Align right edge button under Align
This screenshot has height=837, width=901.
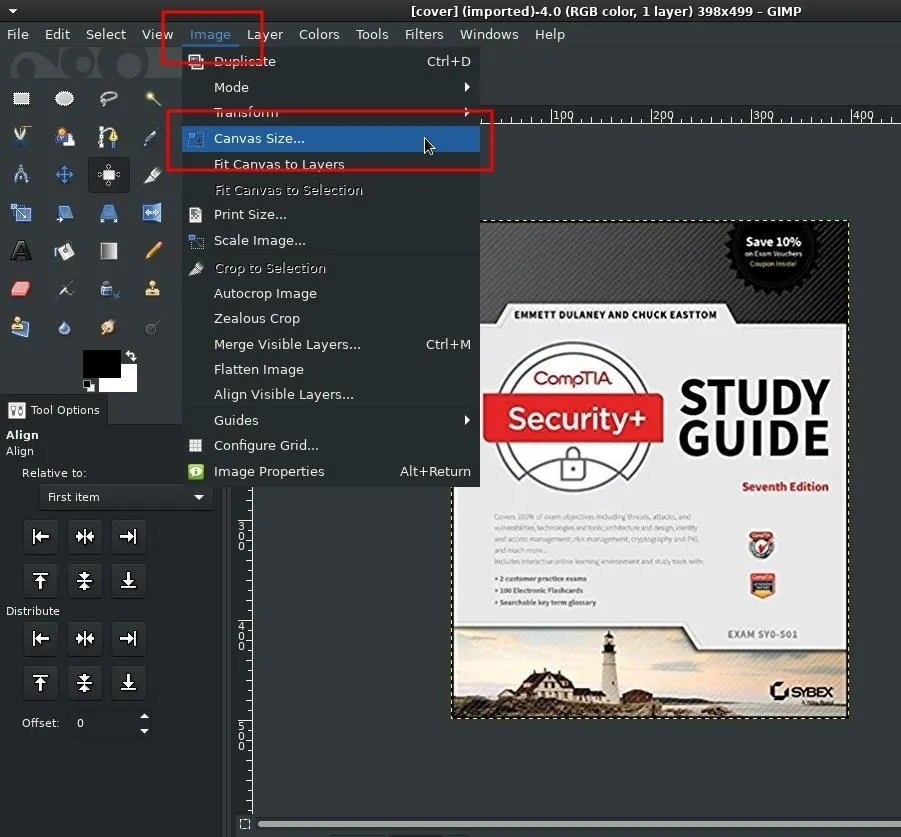pos(128,537)
